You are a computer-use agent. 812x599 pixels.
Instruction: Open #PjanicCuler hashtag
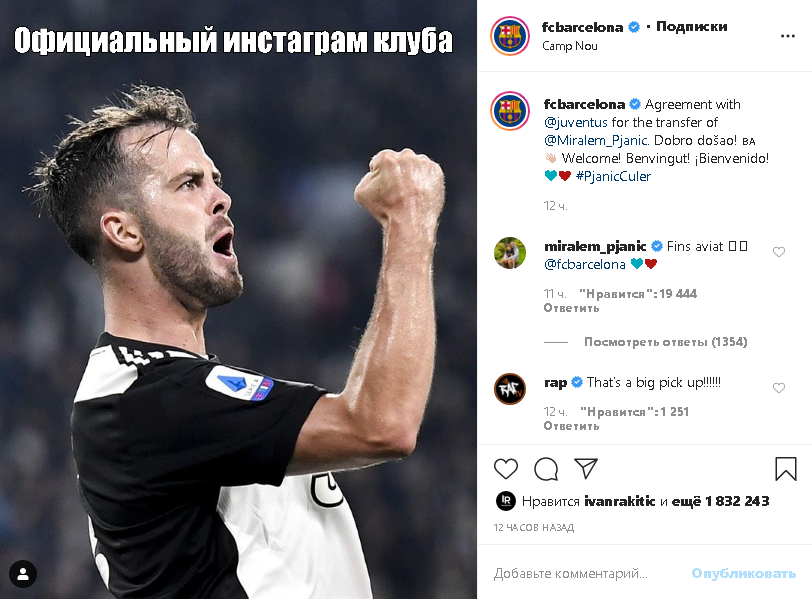click(613, 177)
